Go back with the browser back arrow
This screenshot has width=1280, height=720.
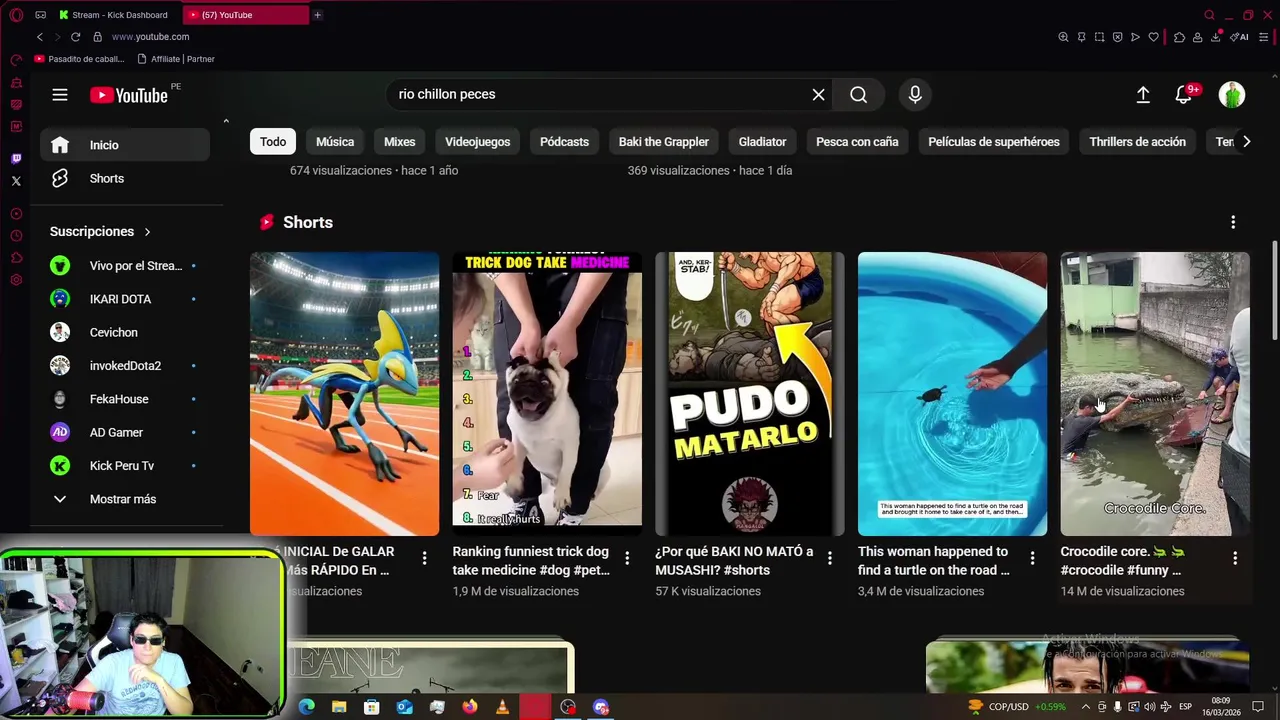tap(40, 37)
